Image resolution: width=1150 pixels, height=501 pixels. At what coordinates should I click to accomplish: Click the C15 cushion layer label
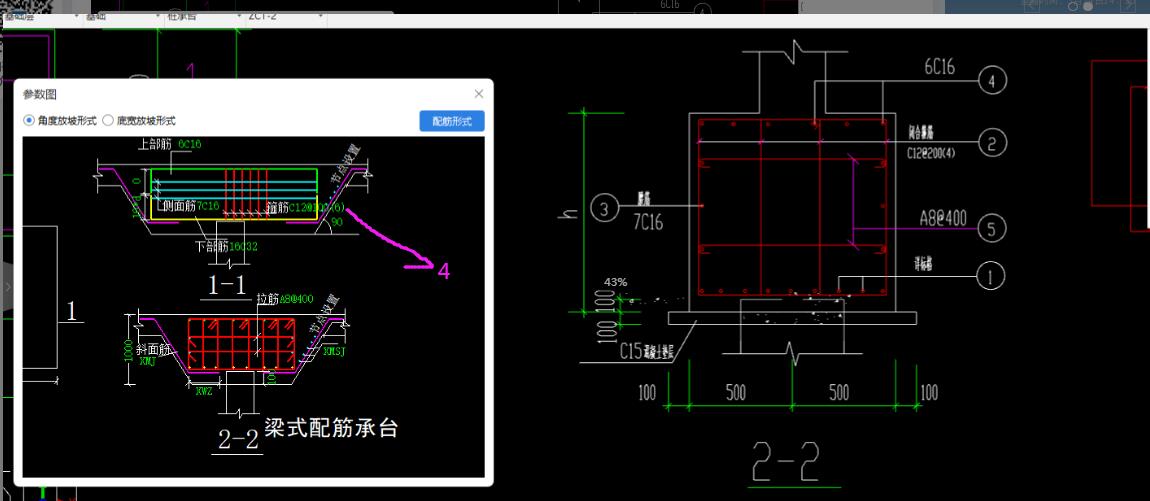pyautogui.click(x=649, y=351)
